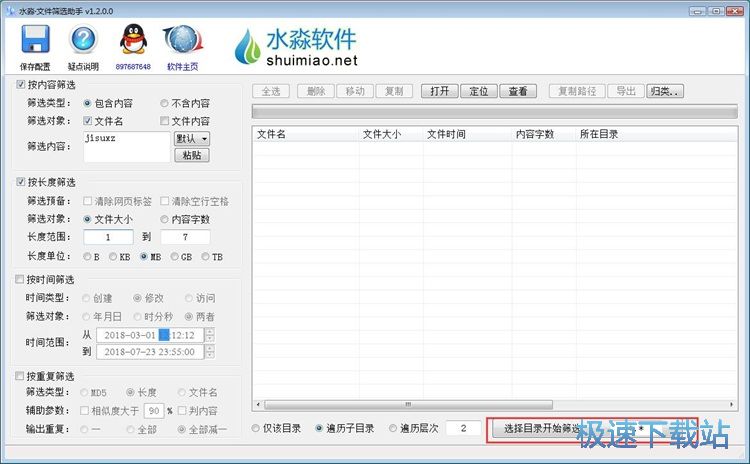Sort by the 文件大小 column header
The height and width of the screenshot is (464, 750).
tap(391, 134)
